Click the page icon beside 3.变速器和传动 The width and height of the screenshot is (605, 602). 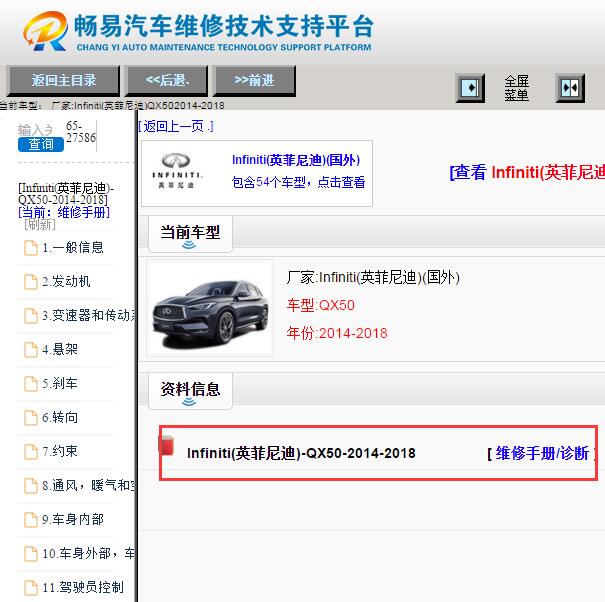pyautogui.click(x=31, y=316)
